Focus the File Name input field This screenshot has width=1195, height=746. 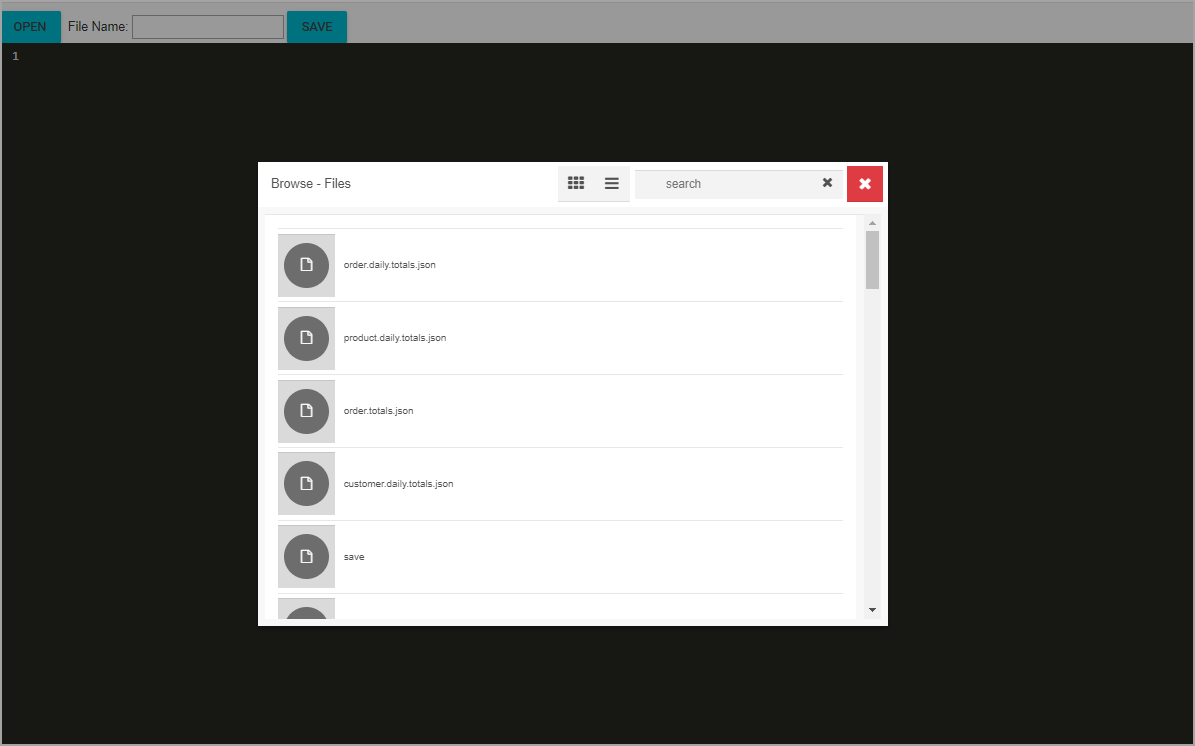pyautogui.click(x=208, y=27)
